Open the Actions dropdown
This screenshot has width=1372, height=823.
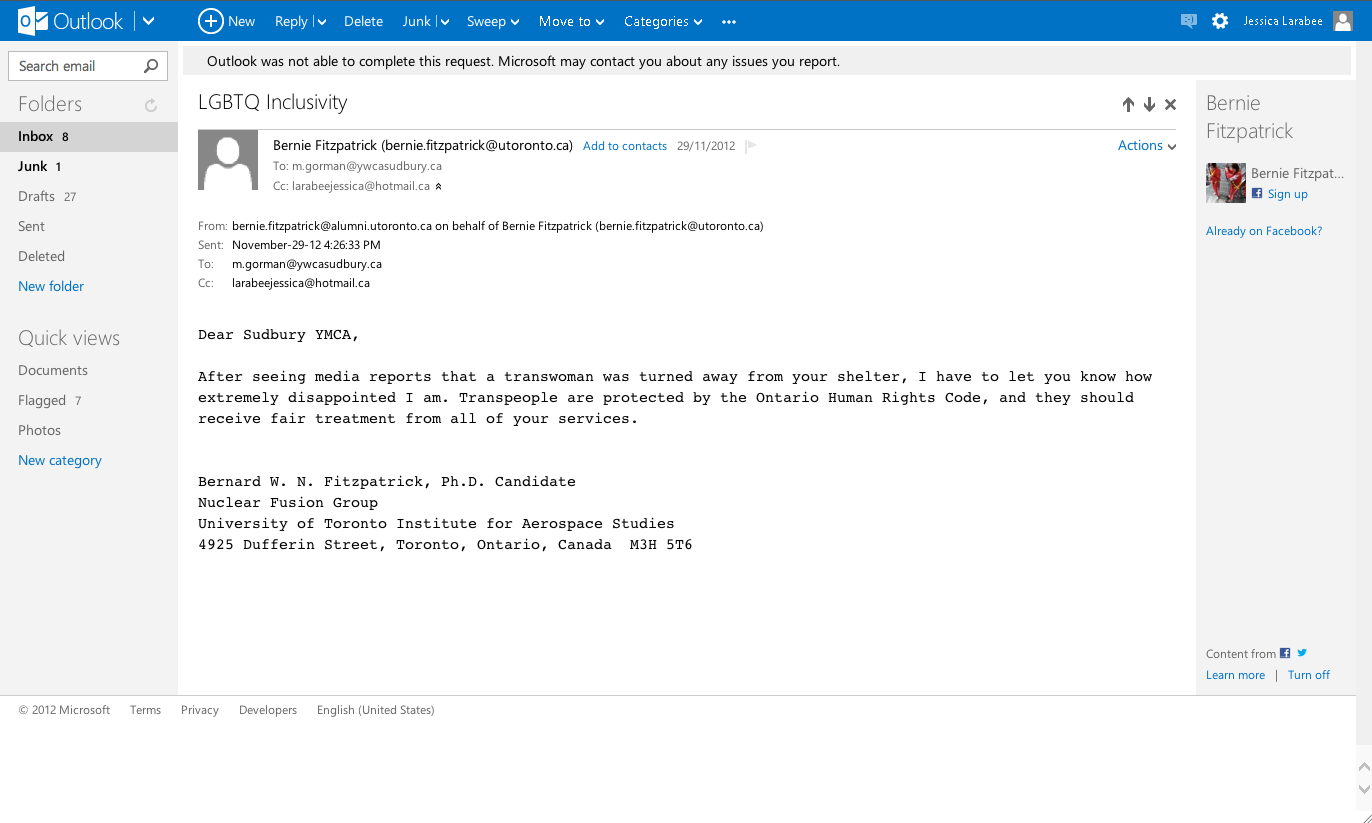click(1147, 146)
